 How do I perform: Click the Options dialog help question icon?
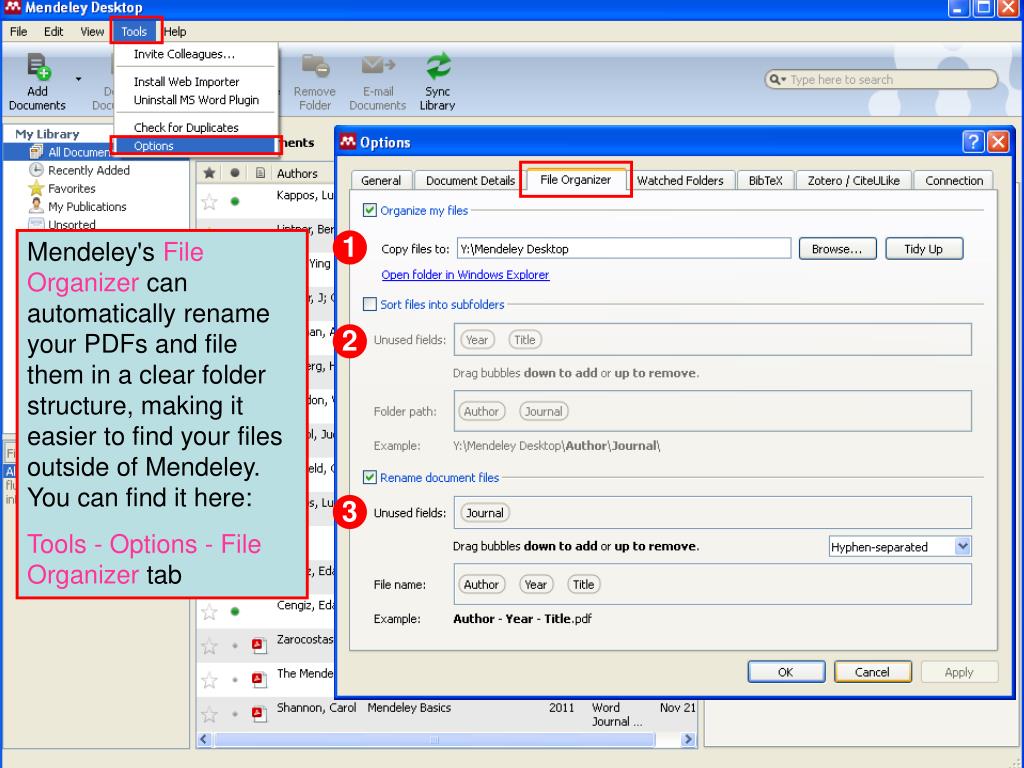[972, 142]
